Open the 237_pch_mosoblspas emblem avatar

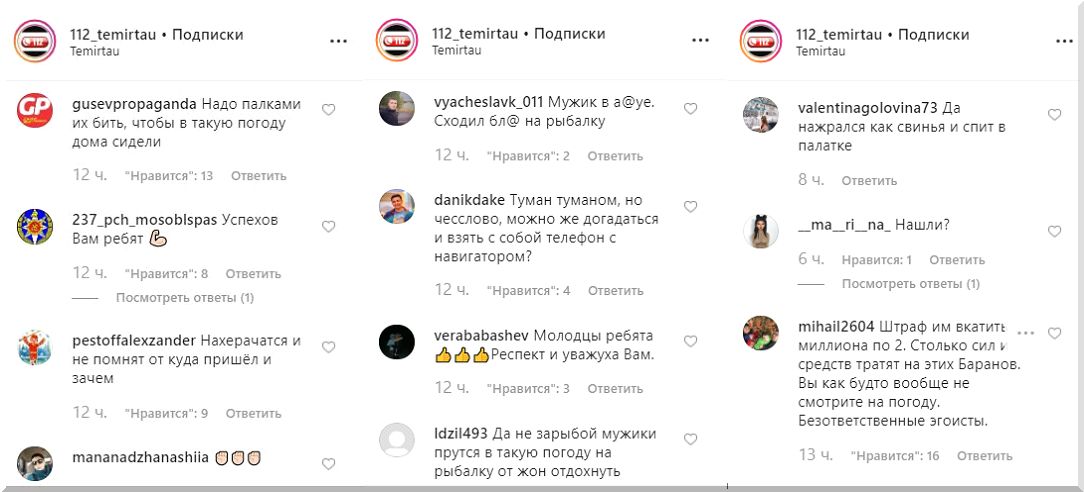click(x=35, y=227)
